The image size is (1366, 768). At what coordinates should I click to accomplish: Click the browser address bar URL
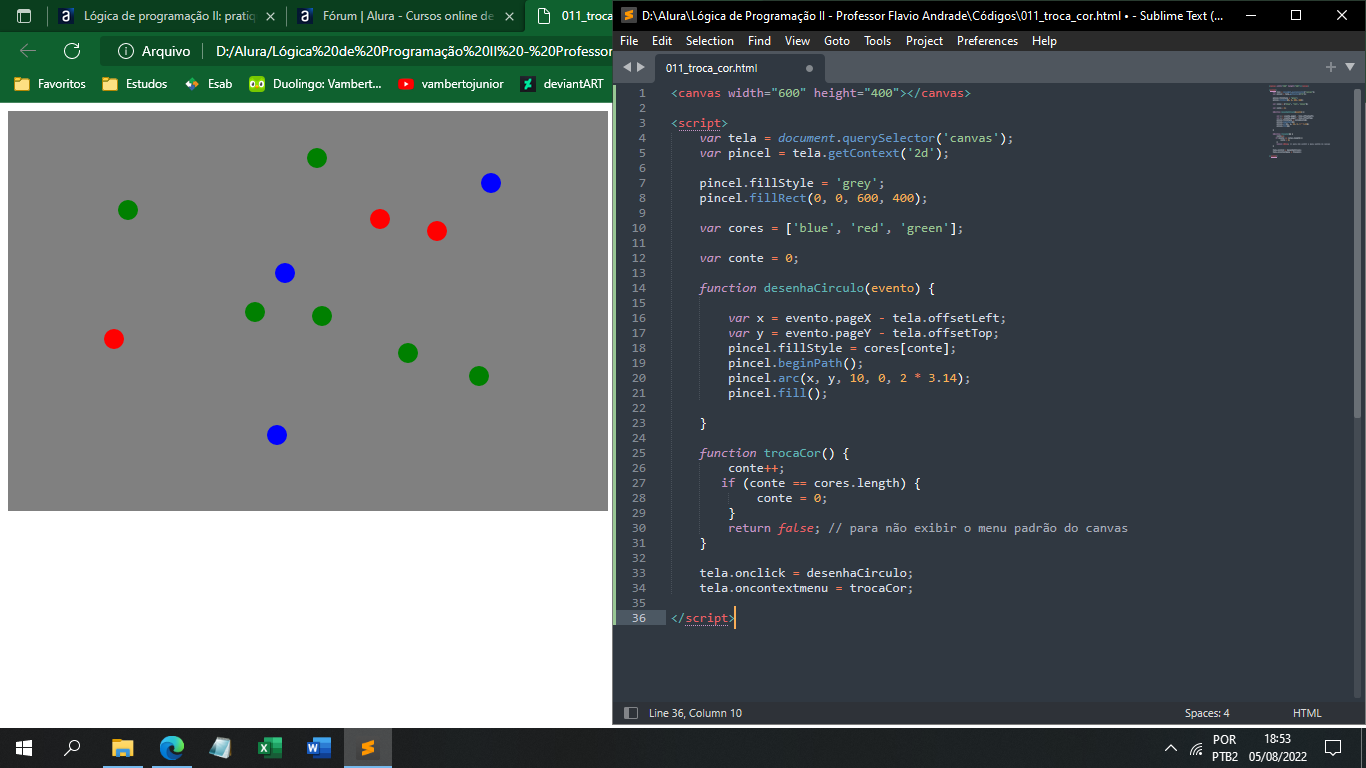414,51
